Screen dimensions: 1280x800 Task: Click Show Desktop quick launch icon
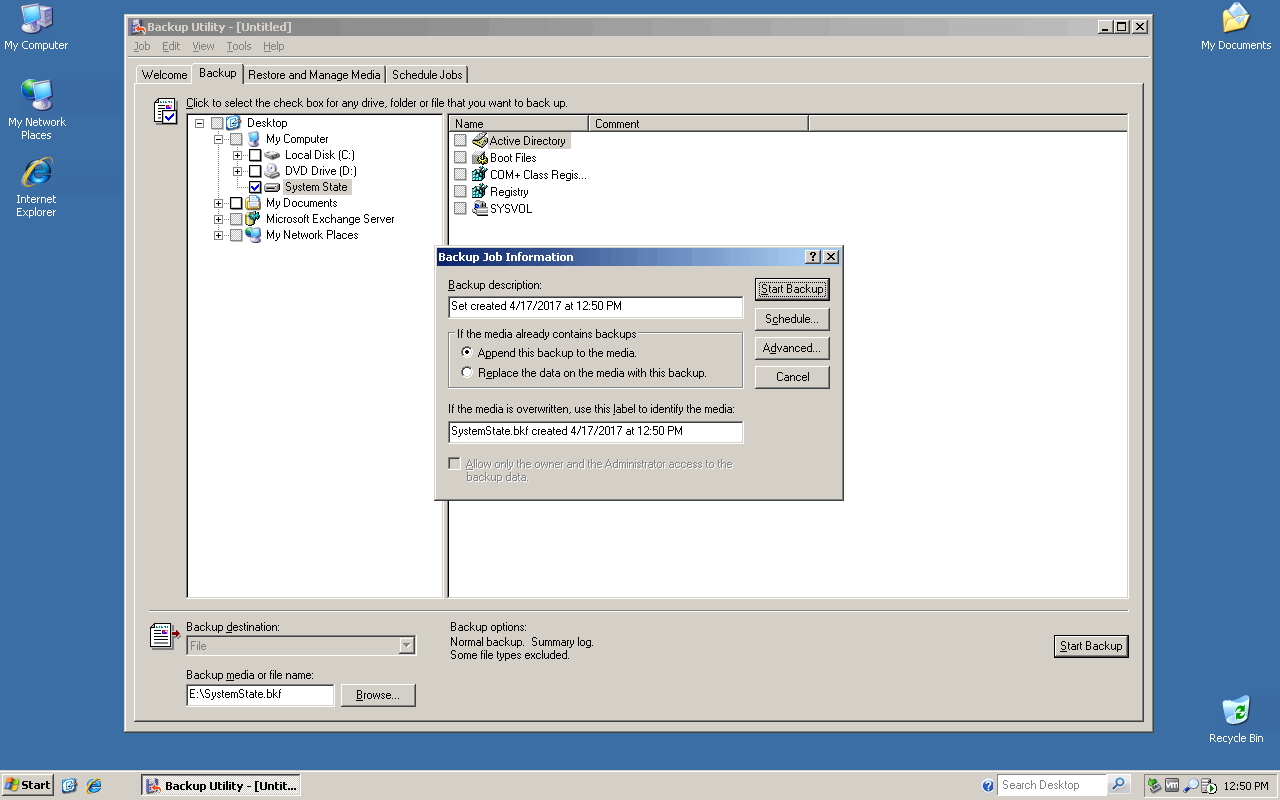point(69,785)
